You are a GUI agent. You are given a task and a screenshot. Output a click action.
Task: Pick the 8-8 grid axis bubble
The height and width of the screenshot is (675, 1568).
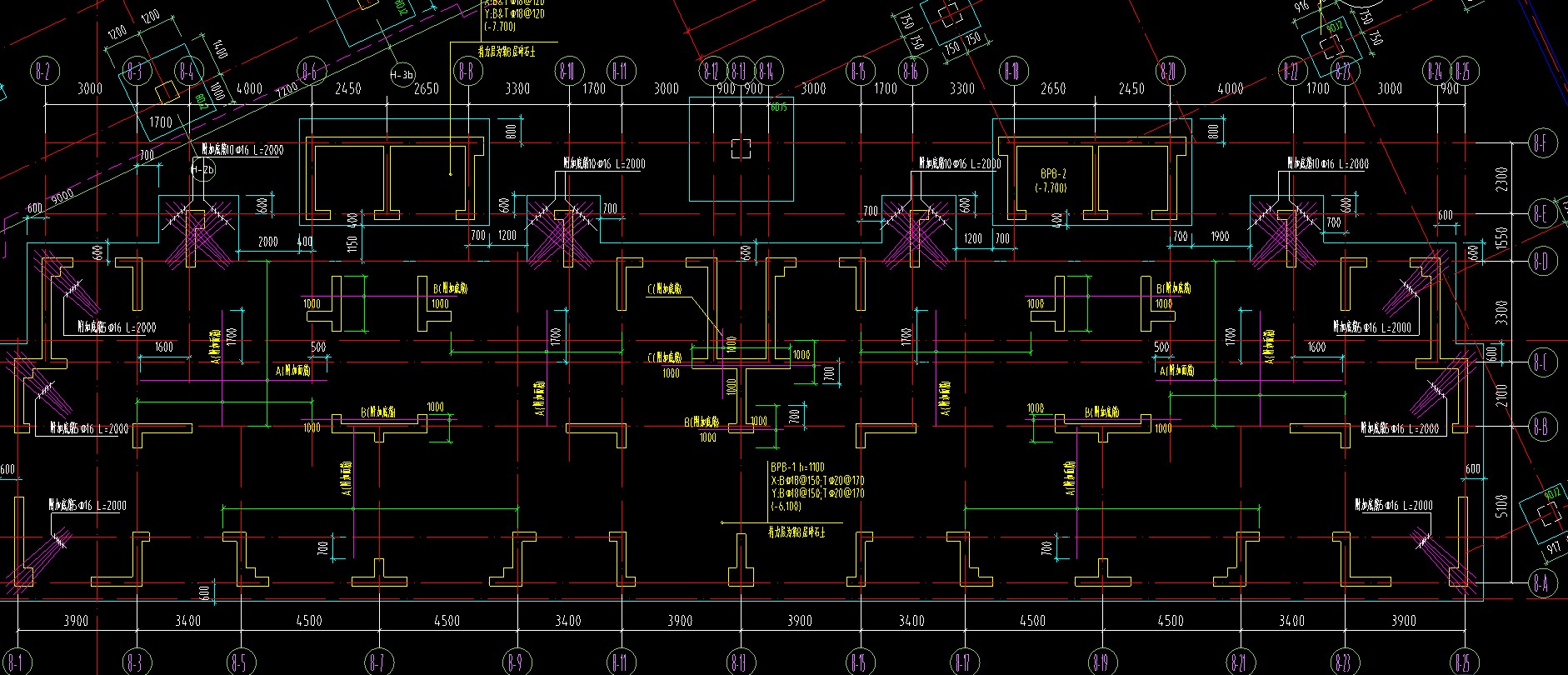point(467,72)
